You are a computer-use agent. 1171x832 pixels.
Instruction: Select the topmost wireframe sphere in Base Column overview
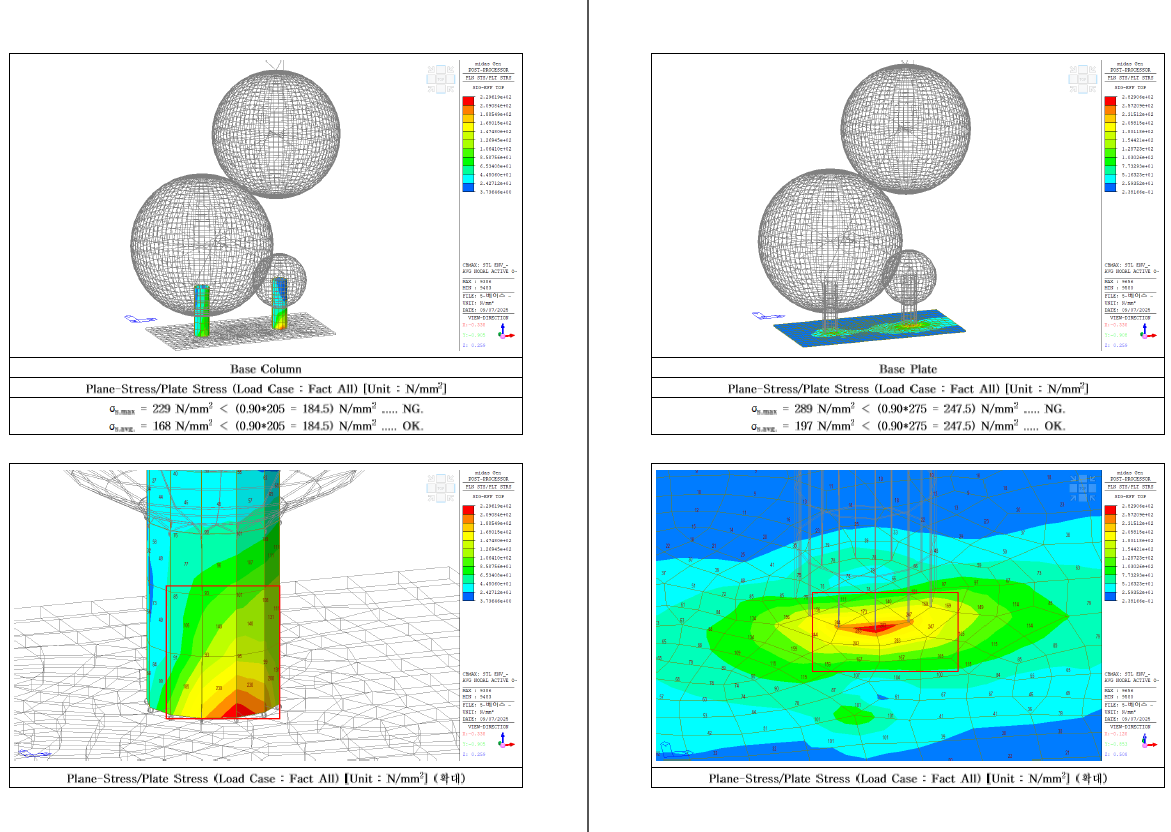276,134
